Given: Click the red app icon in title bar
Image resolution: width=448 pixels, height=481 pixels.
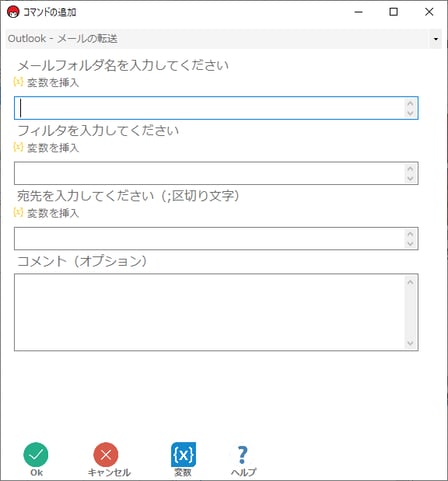Looking at the screenshot, I should pyautogui.click(x=13, y=12).
